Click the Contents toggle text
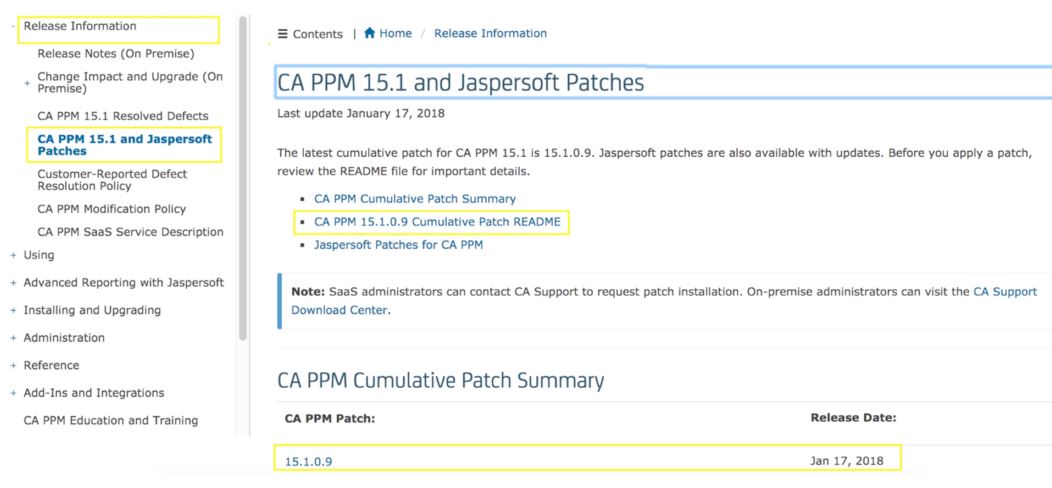The width and height of the screenshot is (1052, 488). [318, 34]
